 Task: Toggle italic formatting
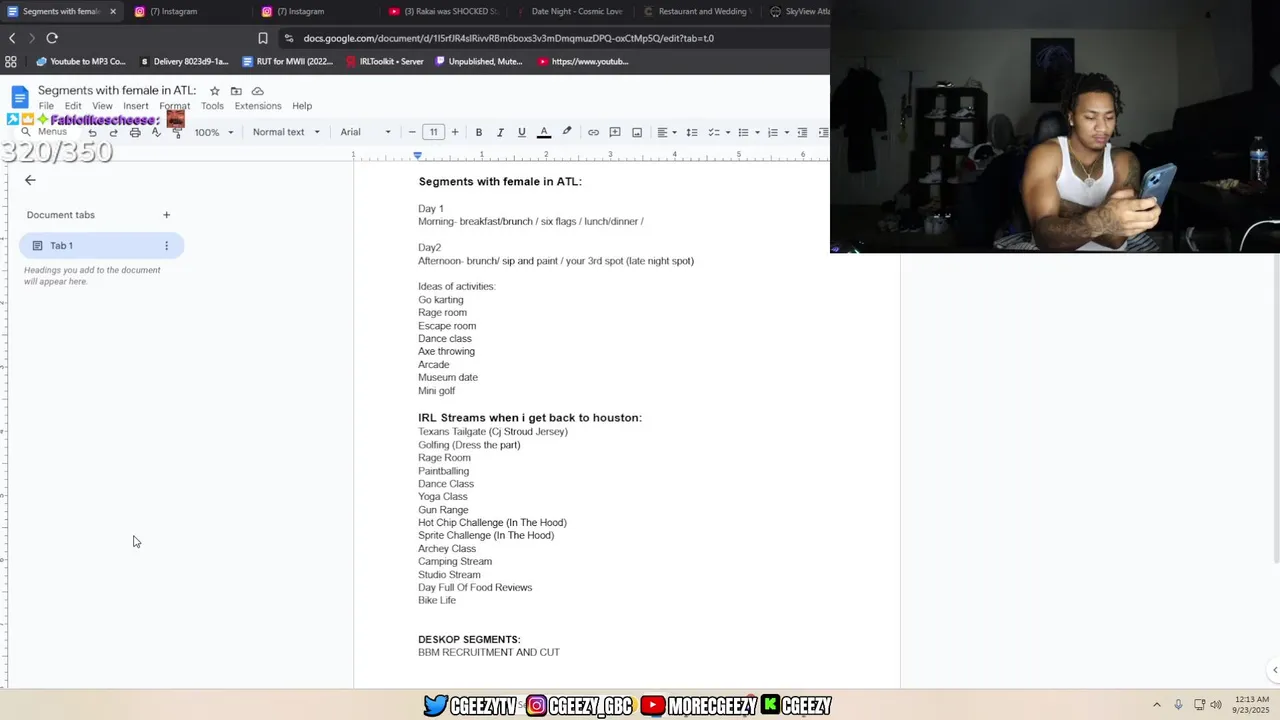[500, 132]
